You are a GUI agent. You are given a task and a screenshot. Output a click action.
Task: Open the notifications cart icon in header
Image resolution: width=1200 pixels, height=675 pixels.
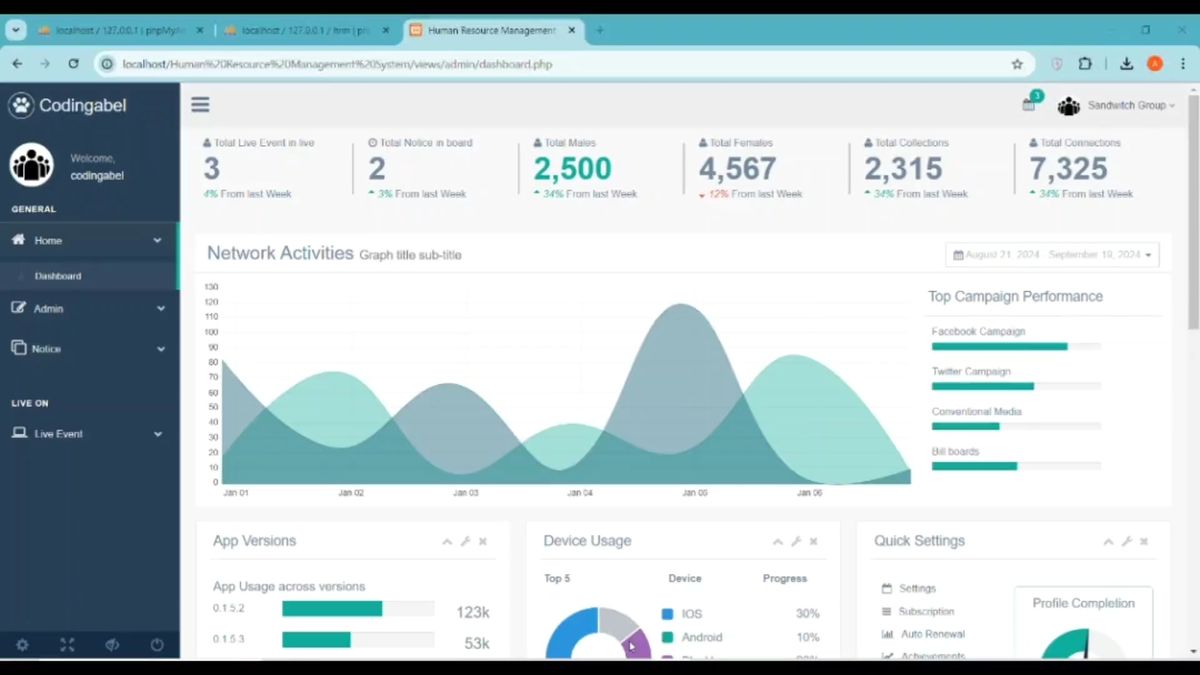(x=1028, y=105)
